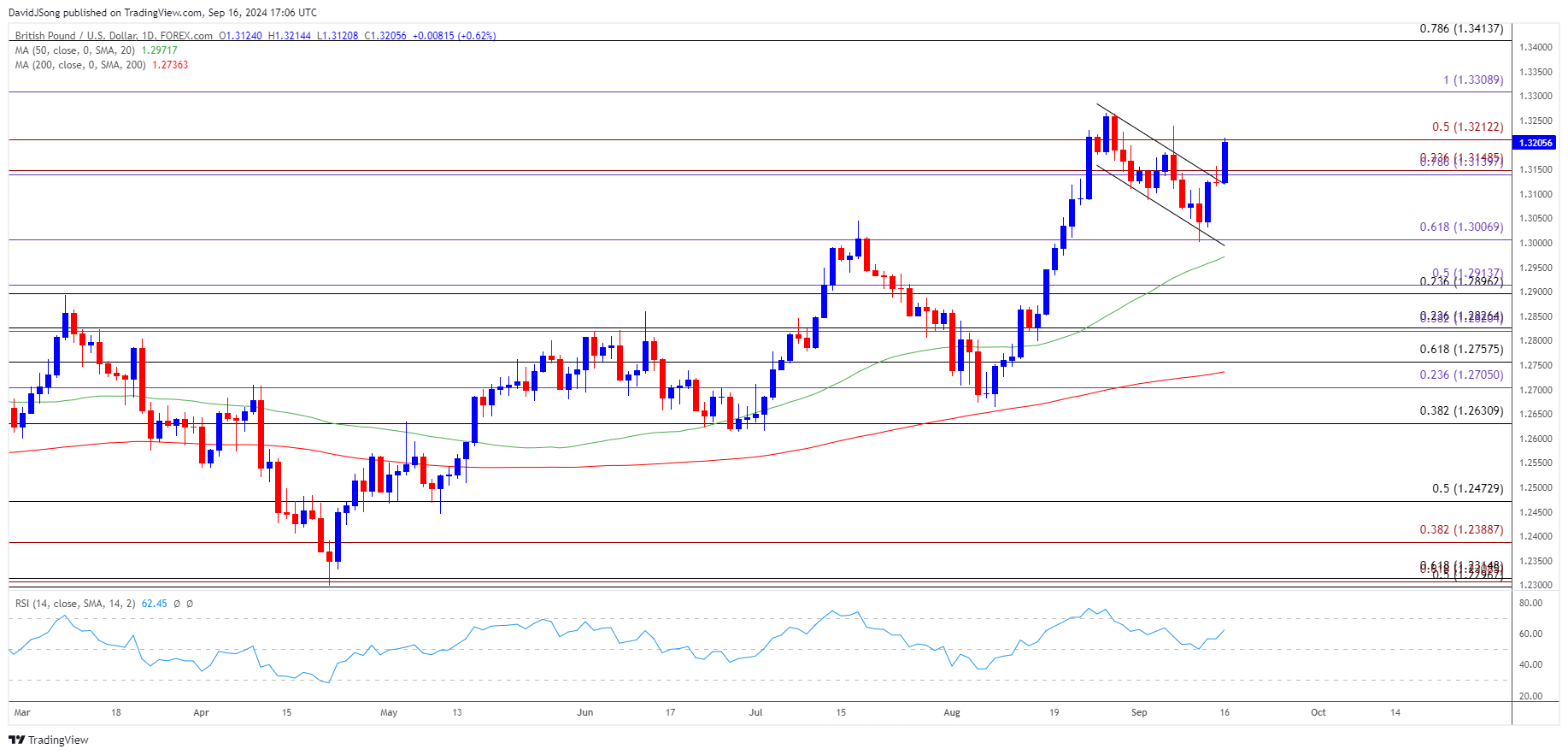Click the May date label on time axis
This screenshot has height=755, width=1568.
389,712
